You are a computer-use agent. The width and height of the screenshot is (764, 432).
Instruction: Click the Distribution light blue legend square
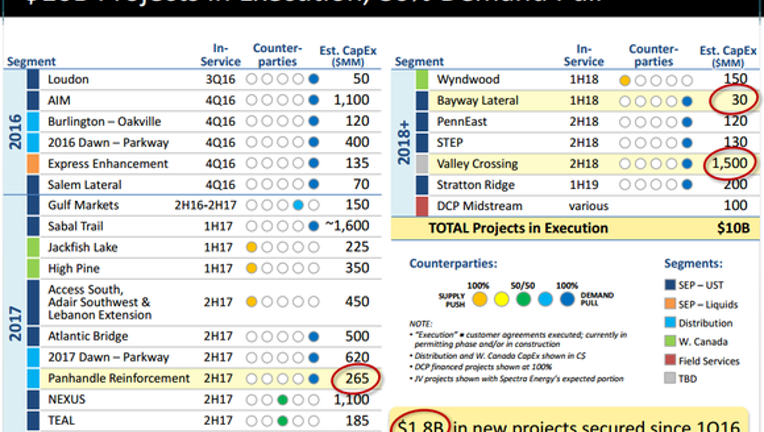(x=670, y=322)
